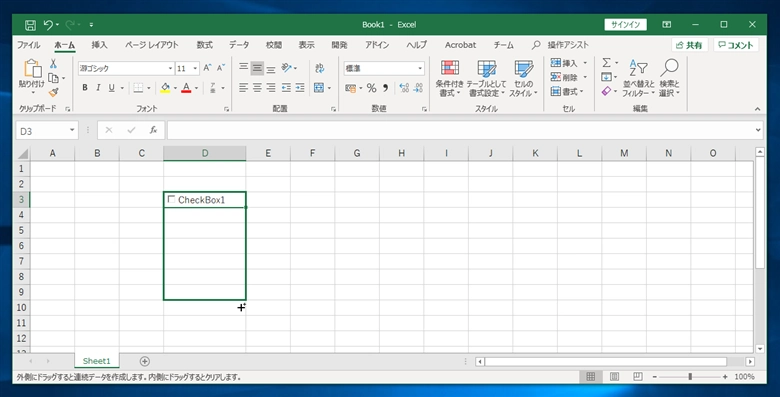Click the AutoSum sigma icon
Image resolution: width=780 pixels, height=397 pixels.
pos(606,63)
